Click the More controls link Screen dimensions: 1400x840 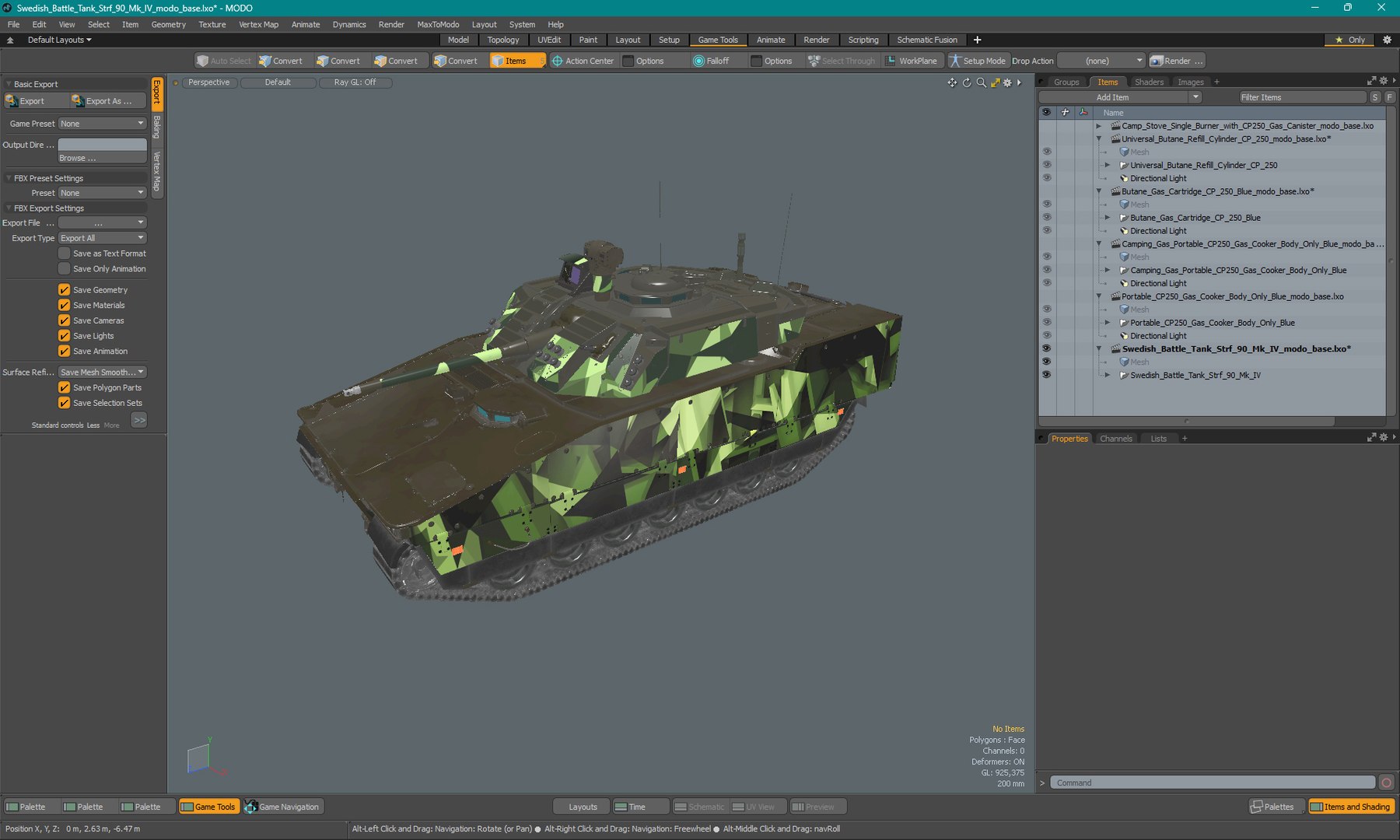pos(112,425)
